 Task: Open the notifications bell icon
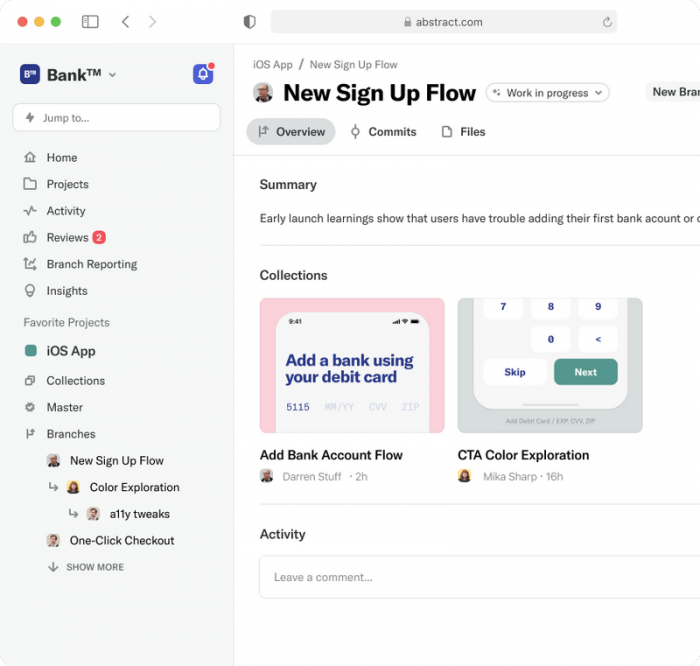pos(203,74)
